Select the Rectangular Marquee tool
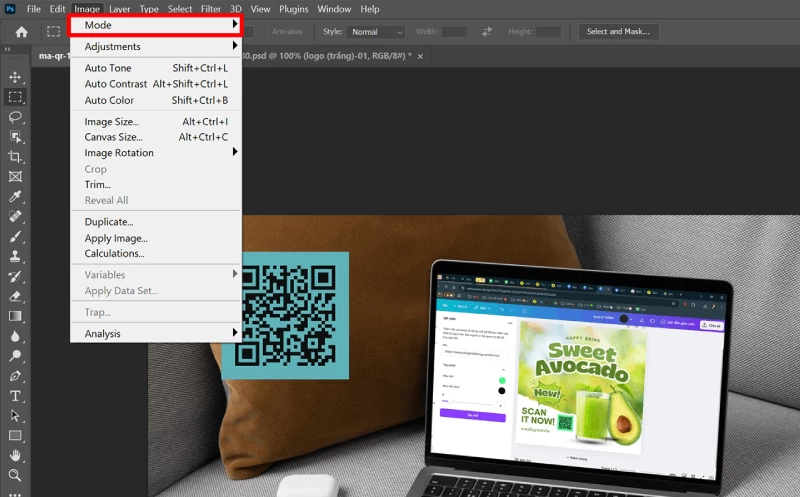800x497 pixels. [15, 97]
